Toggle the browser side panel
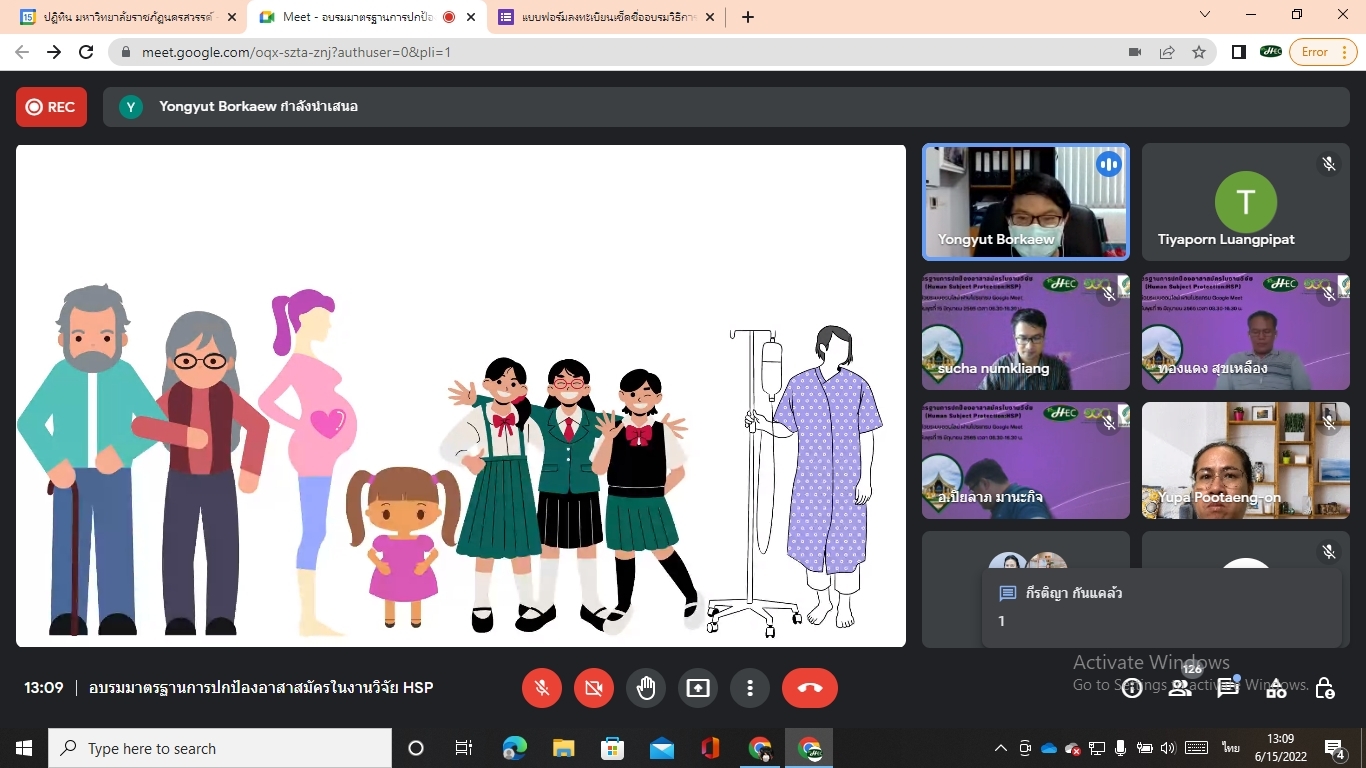 1239,52
